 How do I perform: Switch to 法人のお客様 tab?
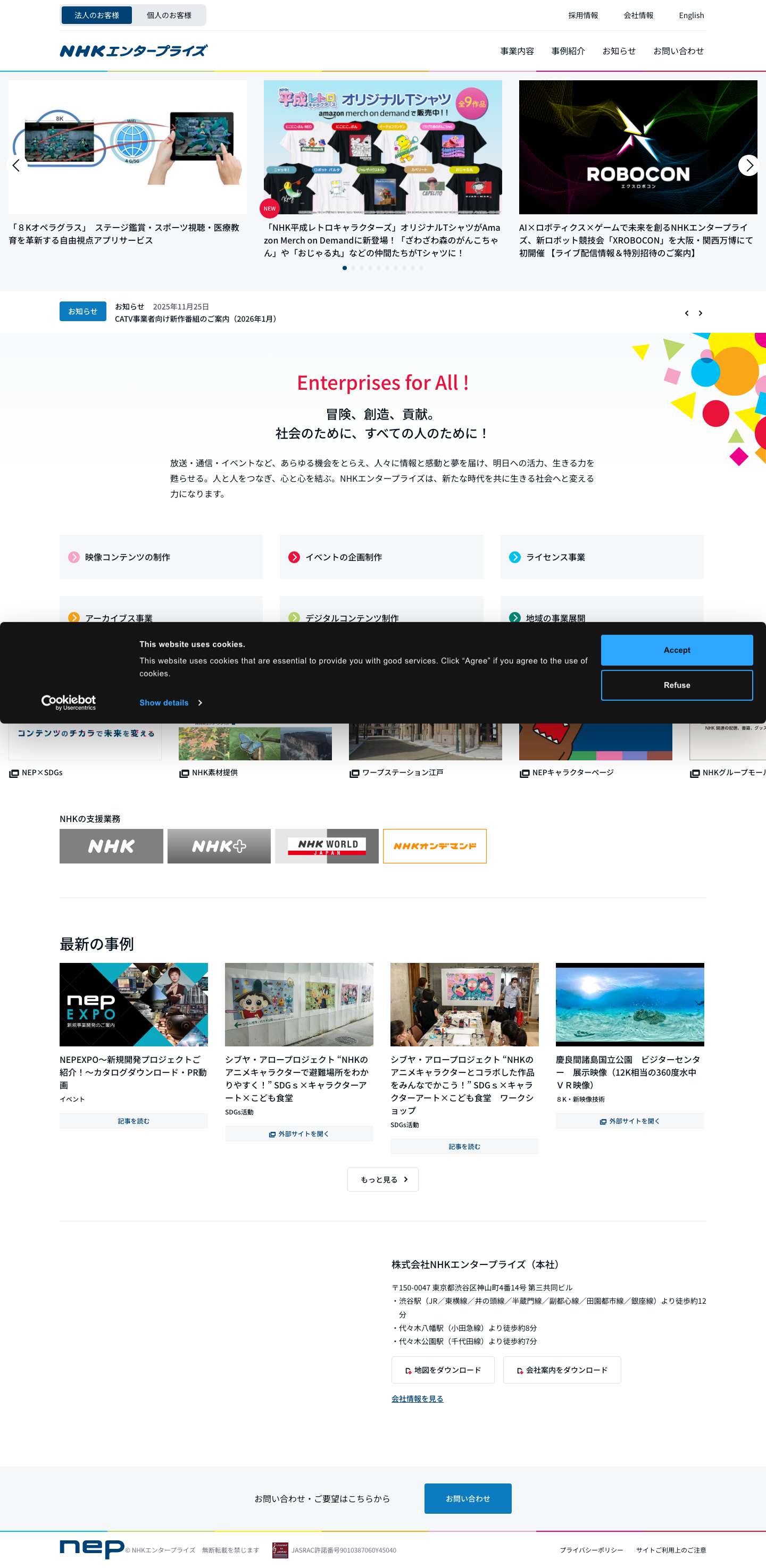click(97, 15)
